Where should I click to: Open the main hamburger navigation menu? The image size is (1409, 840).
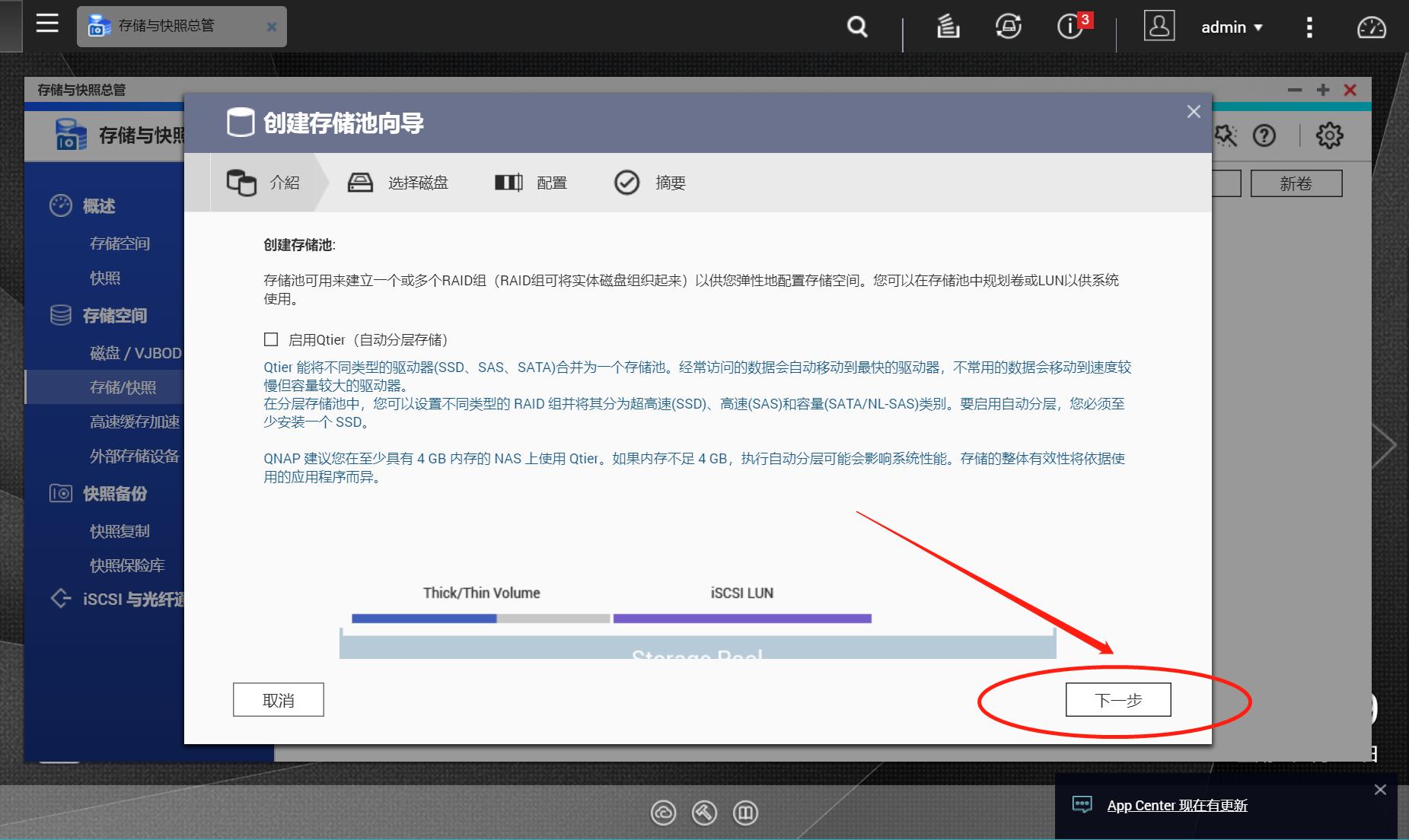point(46,23)
